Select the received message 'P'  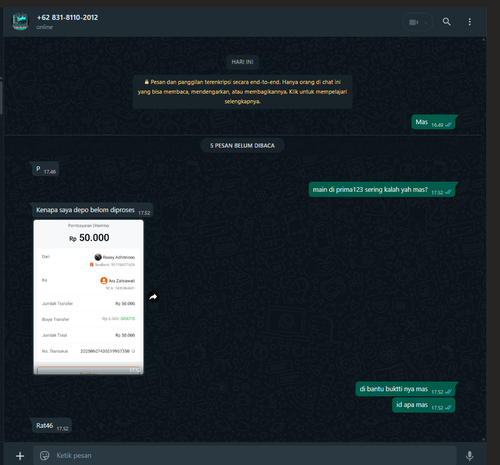(45, 169)
